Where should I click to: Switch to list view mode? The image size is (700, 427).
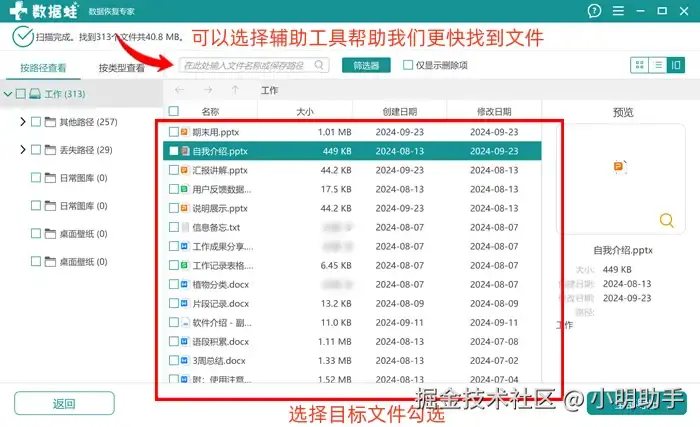click(658, 65)
